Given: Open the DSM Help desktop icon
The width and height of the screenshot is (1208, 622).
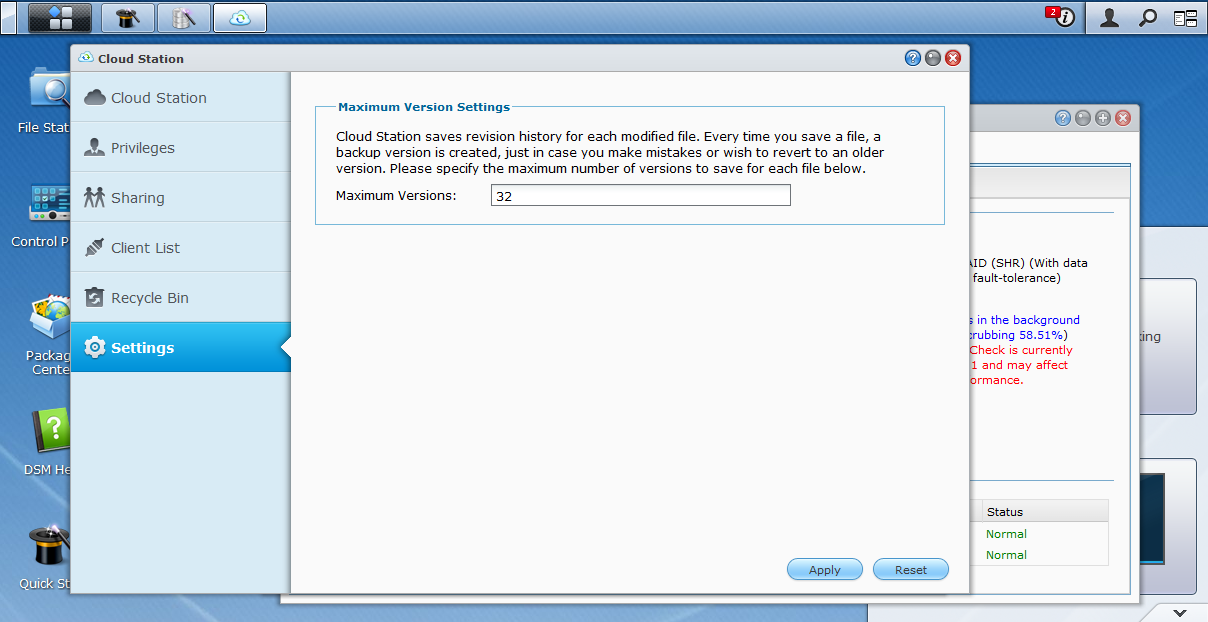Looking at the screenshot, I should [47, 442].
